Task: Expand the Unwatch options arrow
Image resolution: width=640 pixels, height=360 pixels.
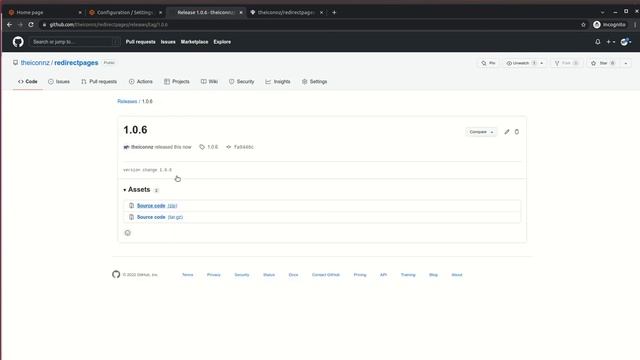Action: 542,63
